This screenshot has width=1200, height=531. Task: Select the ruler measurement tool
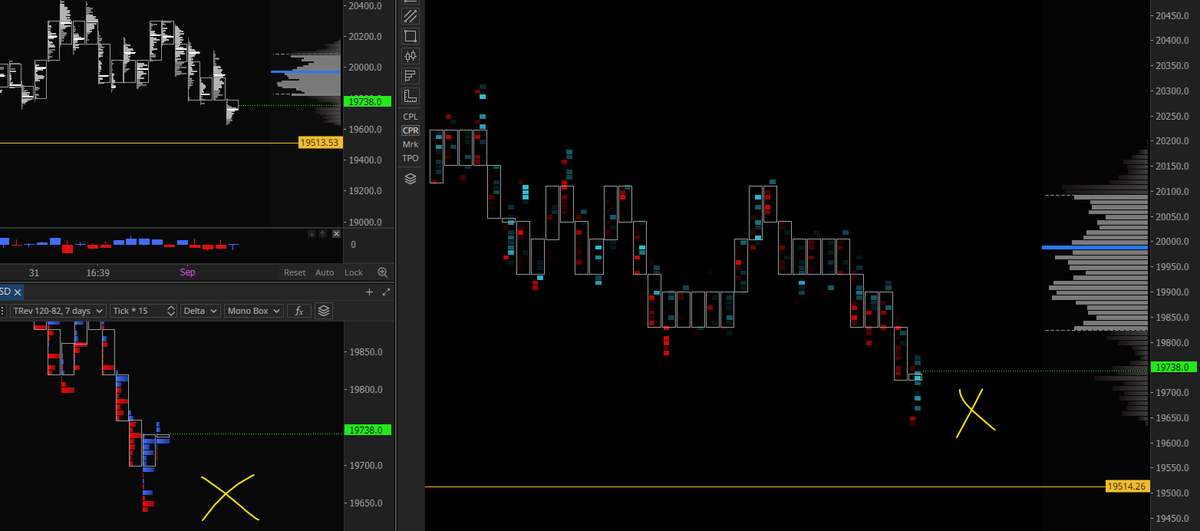410,96
